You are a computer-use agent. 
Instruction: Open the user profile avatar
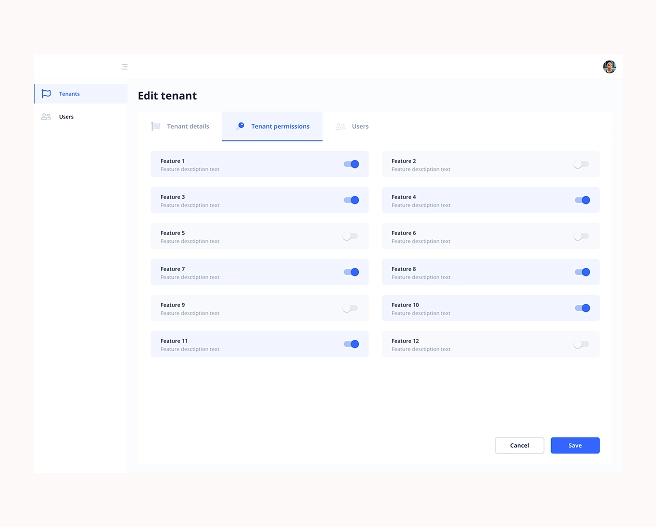click(x=609, y=67)
